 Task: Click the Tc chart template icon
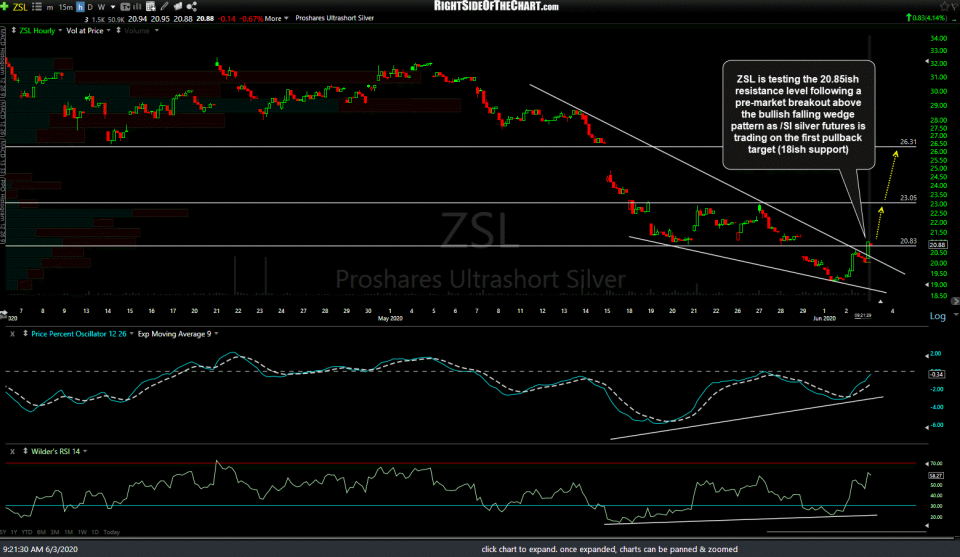pos(126,7)
